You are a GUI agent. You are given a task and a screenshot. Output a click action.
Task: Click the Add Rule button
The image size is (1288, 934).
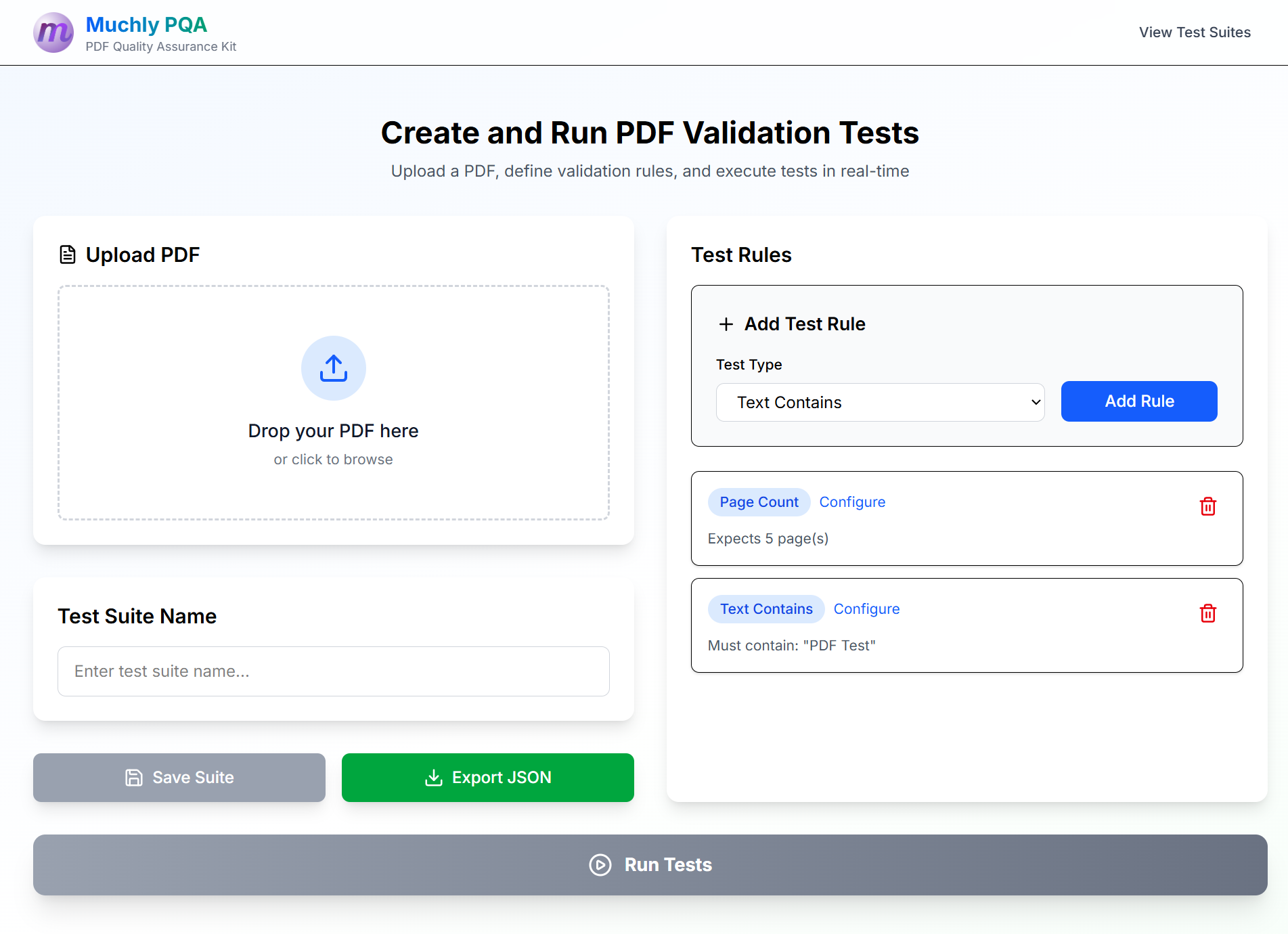coord(1139,401)
